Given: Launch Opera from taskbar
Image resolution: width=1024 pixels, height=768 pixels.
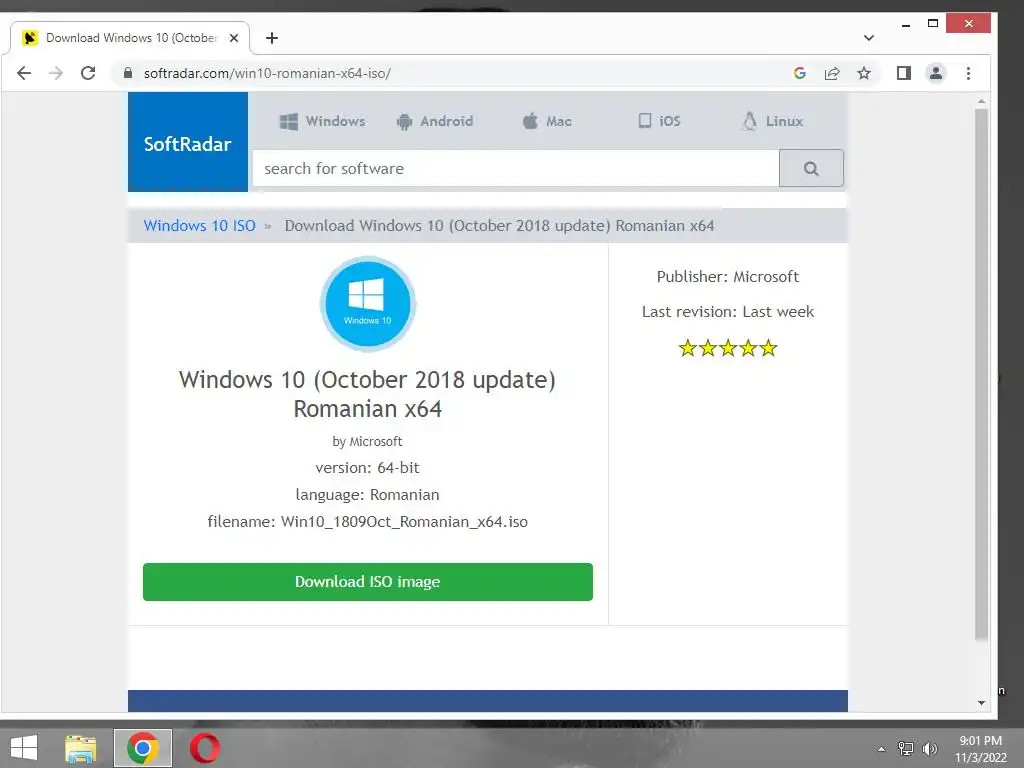Looking at the screenshot, I should [205, 748].
